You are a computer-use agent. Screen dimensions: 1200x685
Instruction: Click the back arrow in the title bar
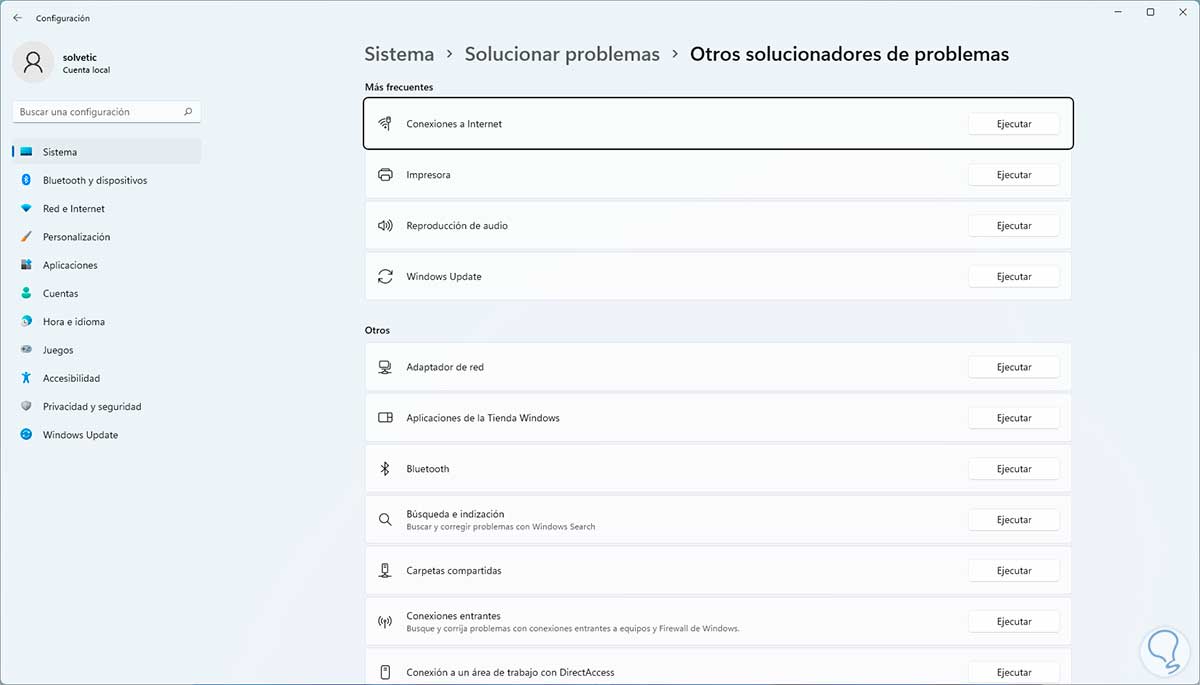tap(17, 18)
